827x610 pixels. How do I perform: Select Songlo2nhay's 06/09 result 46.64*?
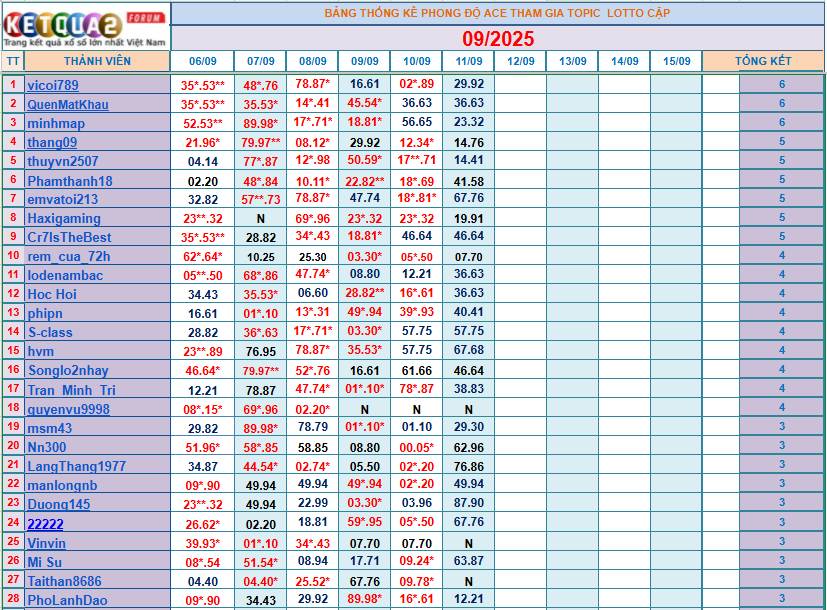[x=203, y=370]
